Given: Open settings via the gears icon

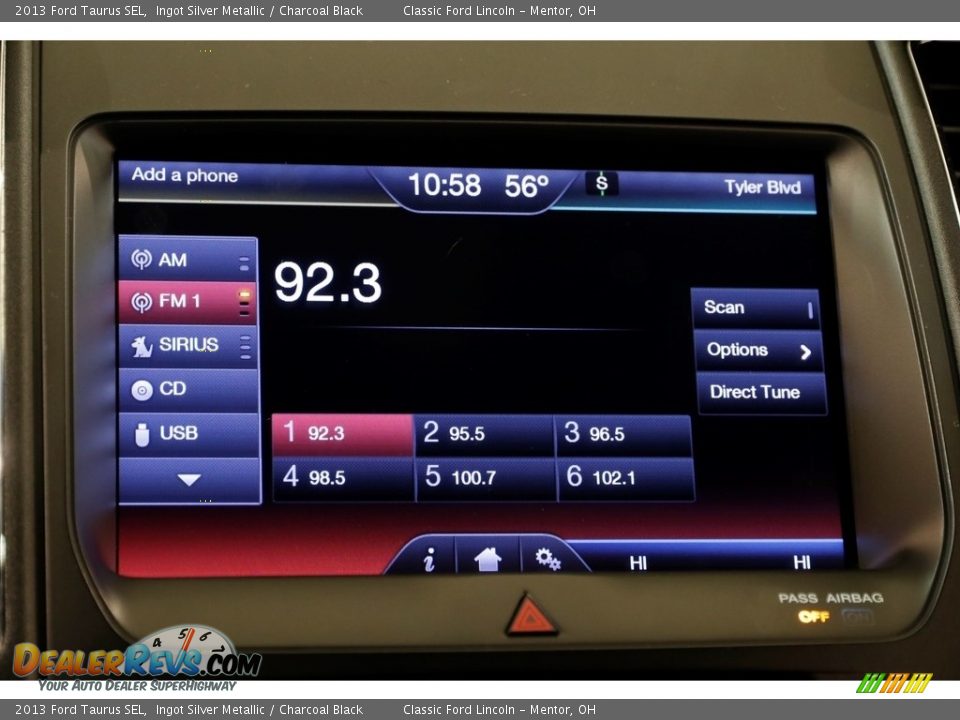Looking at the screenshot, I should click(x=547, y=559).
